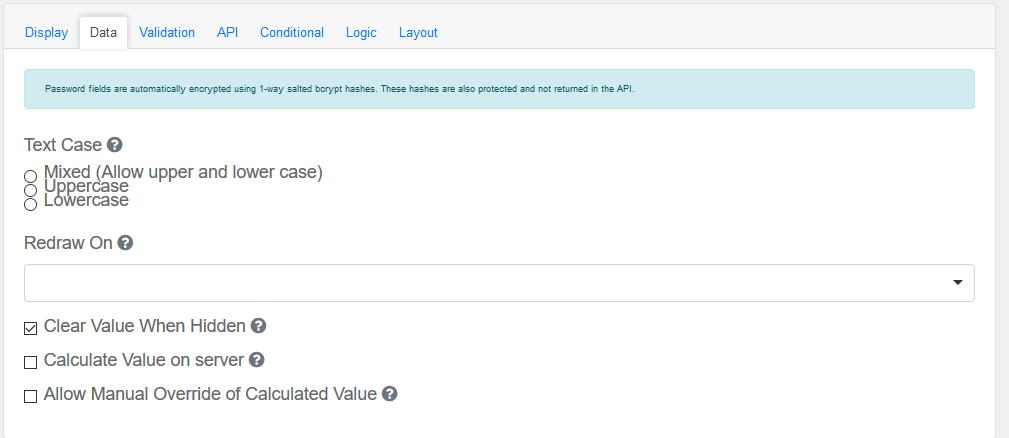The width and height of the screenshot is (1009, 438).
Task: Choose the Uppercase radio option
Action: pos(31,190)
